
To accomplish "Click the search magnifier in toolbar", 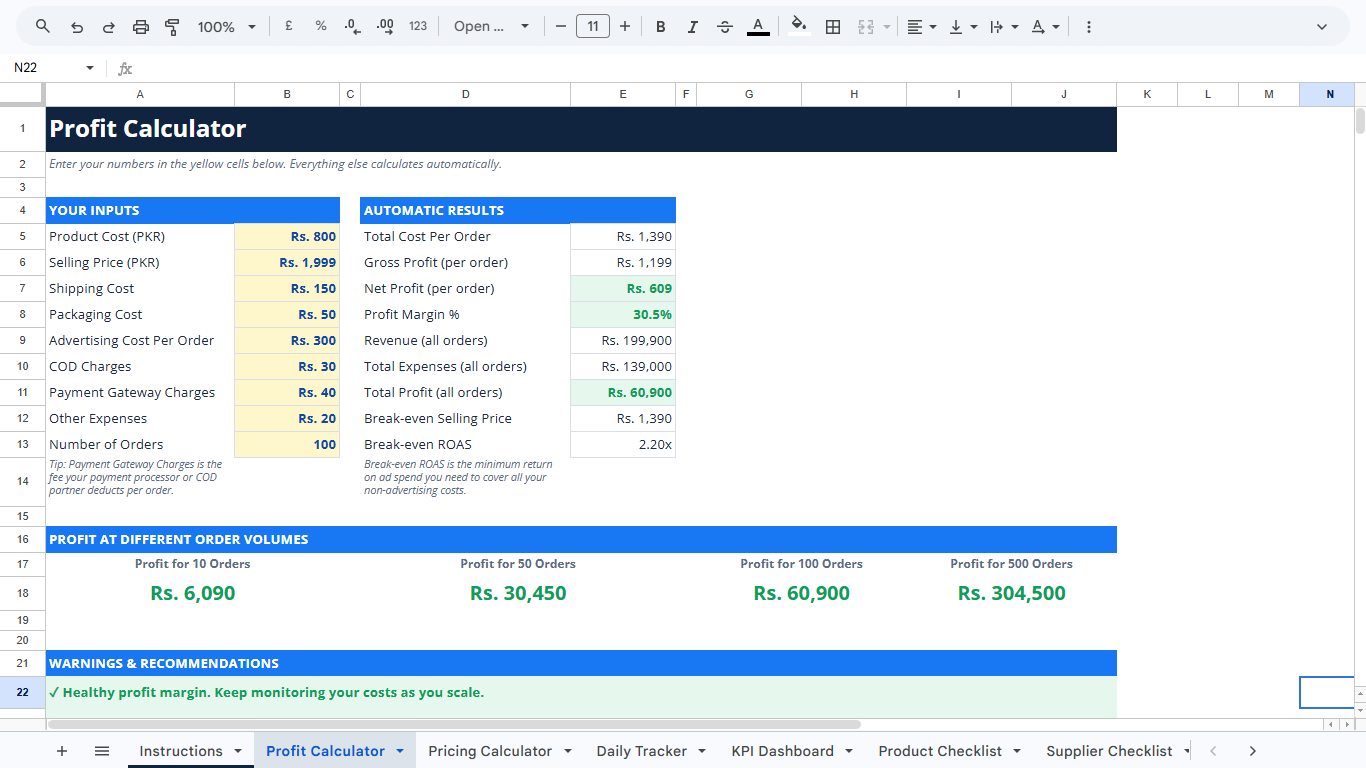I will coord(43,27).
